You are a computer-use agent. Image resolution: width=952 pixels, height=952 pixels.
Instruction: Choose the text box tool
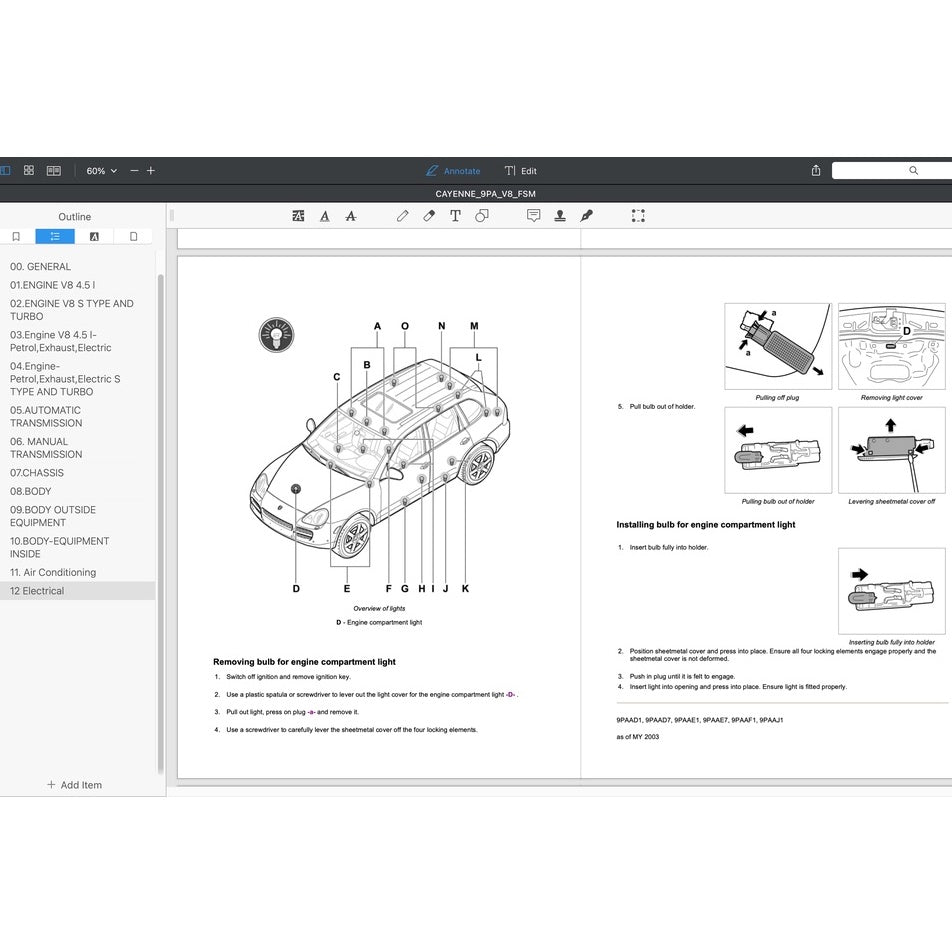pyautogui.click(x=455, y=215)
